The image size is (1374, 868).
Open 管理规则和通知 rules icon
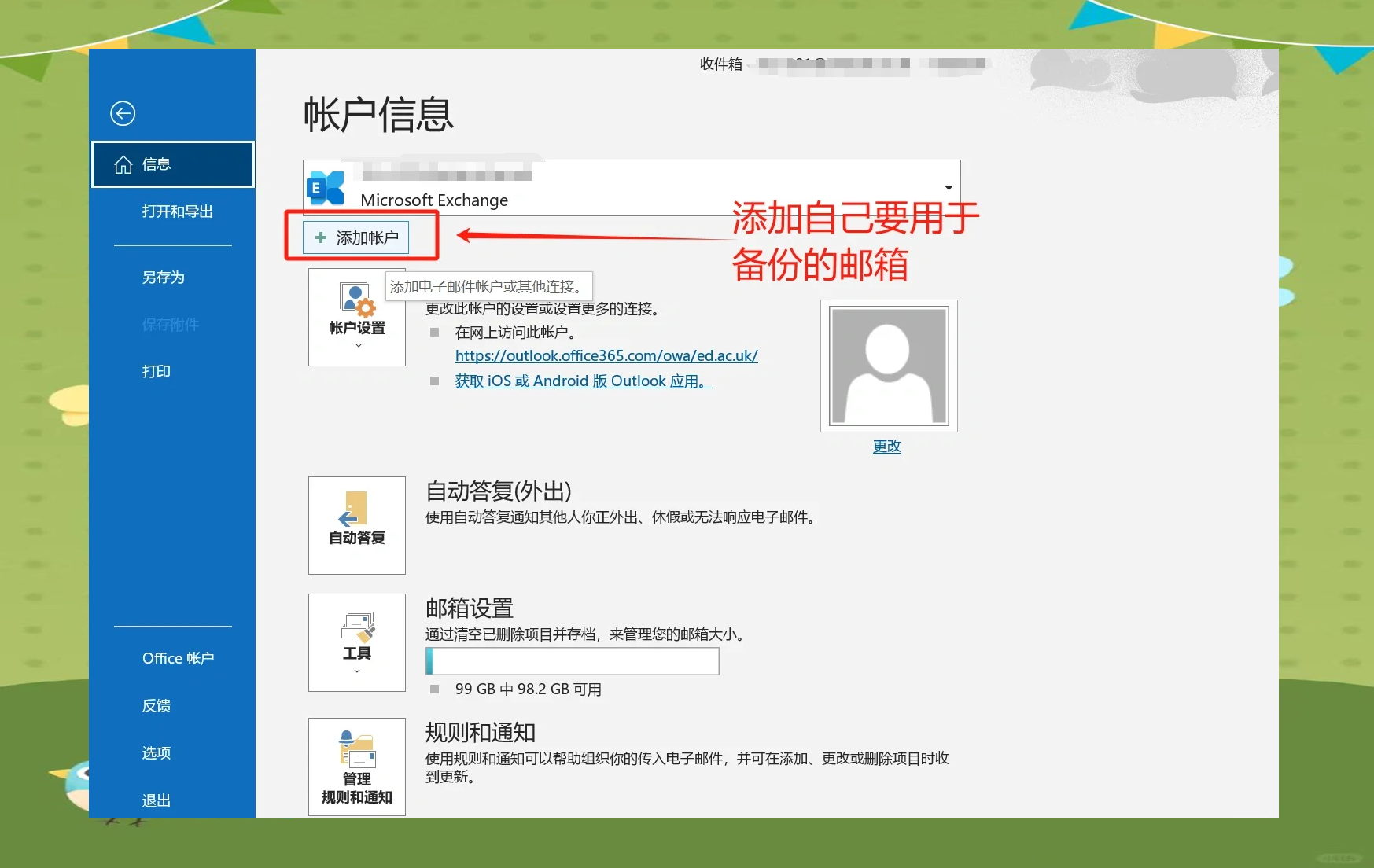coord(357,749)
